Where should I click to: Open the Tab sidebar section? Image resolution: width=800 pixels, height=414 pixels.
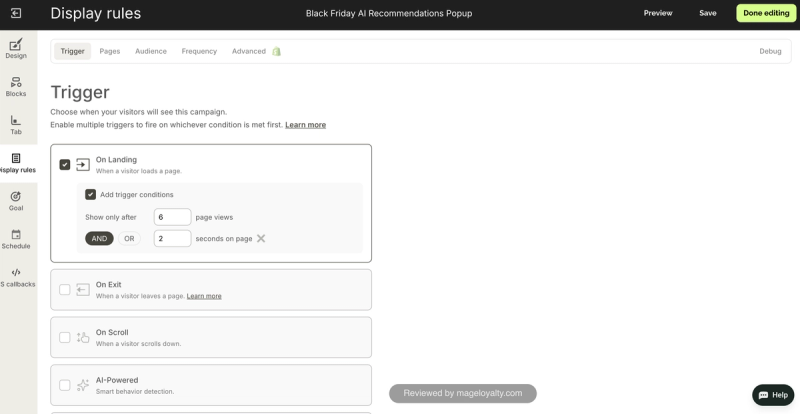pos(16,125)
